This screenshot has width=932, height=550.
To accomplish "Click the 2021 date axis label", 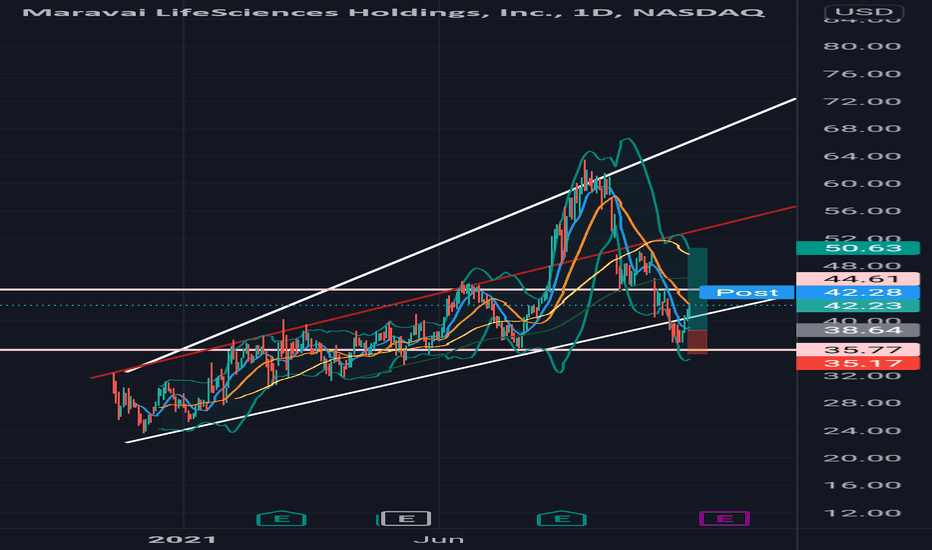I will click(x=182, y=539).
